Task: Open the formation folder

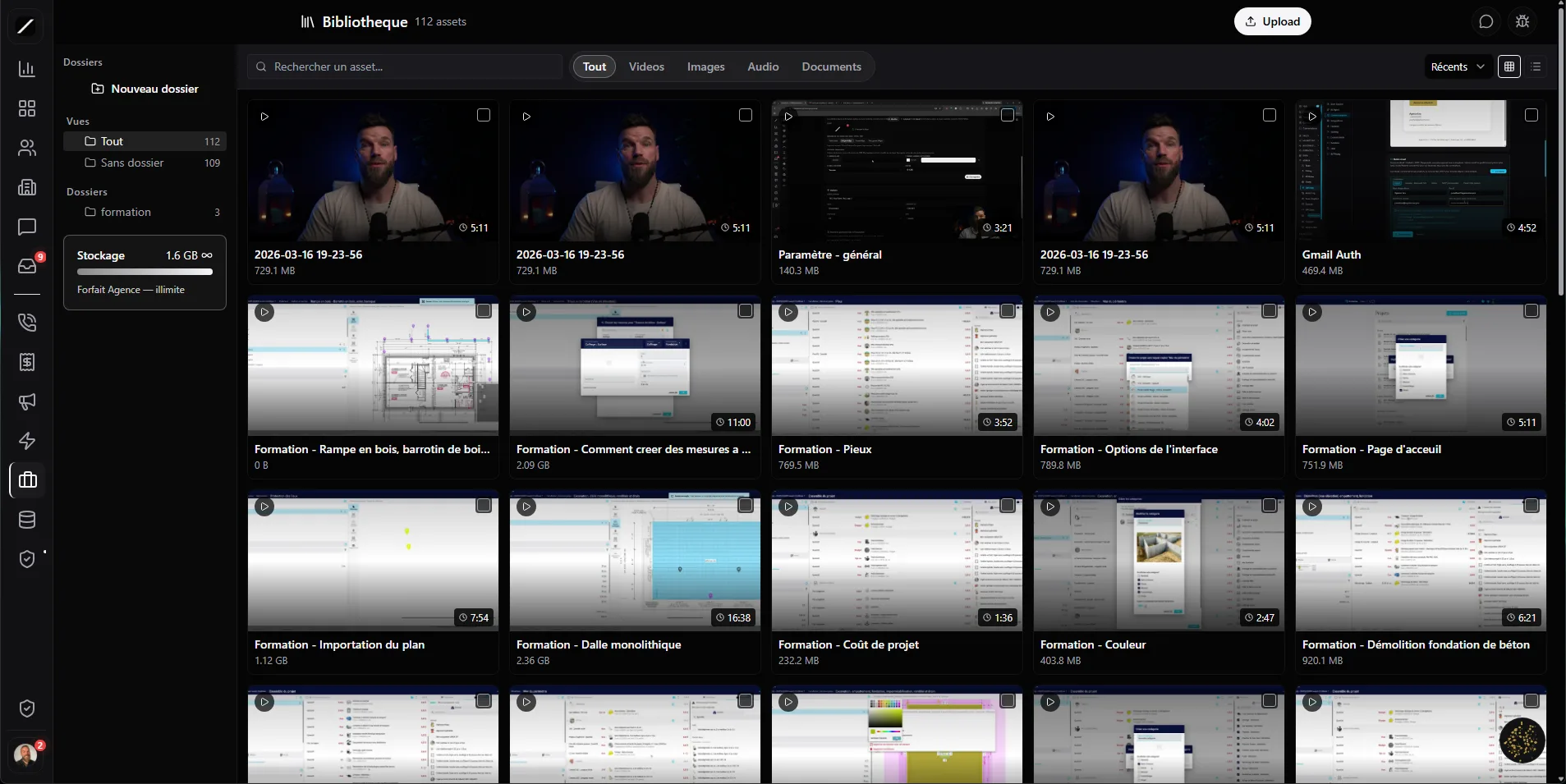Action: pos(145,212)
